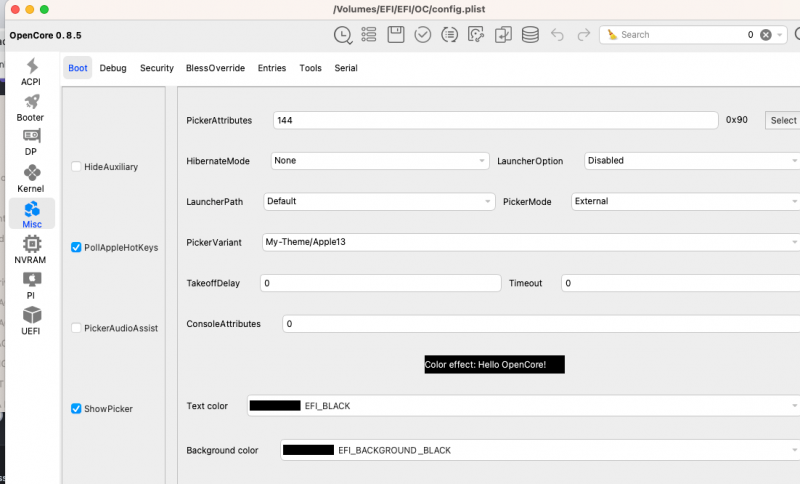Viewport: 800px width, 484px height.
Task: Select the Misc section in sidebar
Action: [x=32, y=214]
